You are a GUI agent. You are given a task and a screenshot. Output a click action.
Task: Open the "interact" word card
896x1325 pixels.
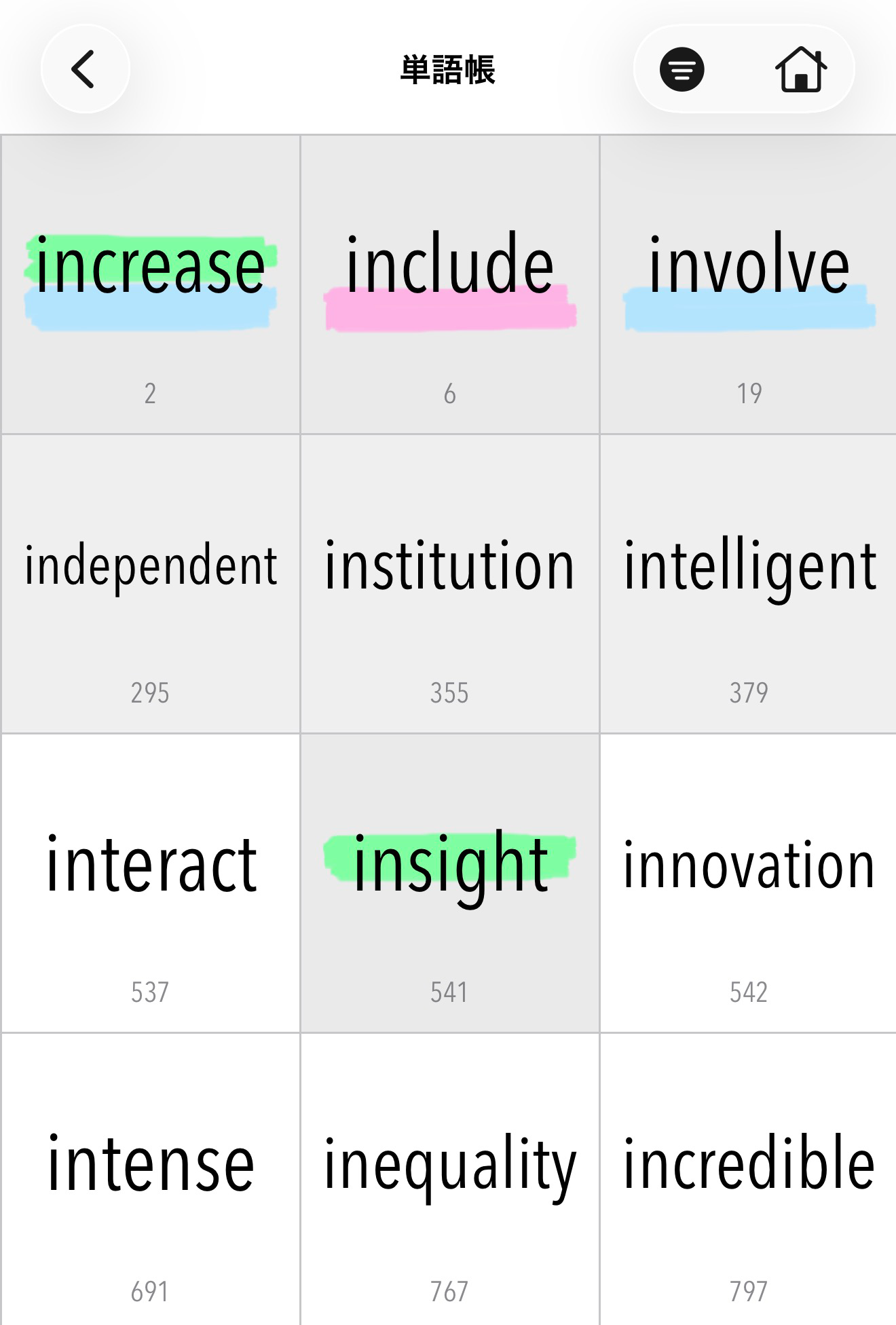tap(150, 882)
